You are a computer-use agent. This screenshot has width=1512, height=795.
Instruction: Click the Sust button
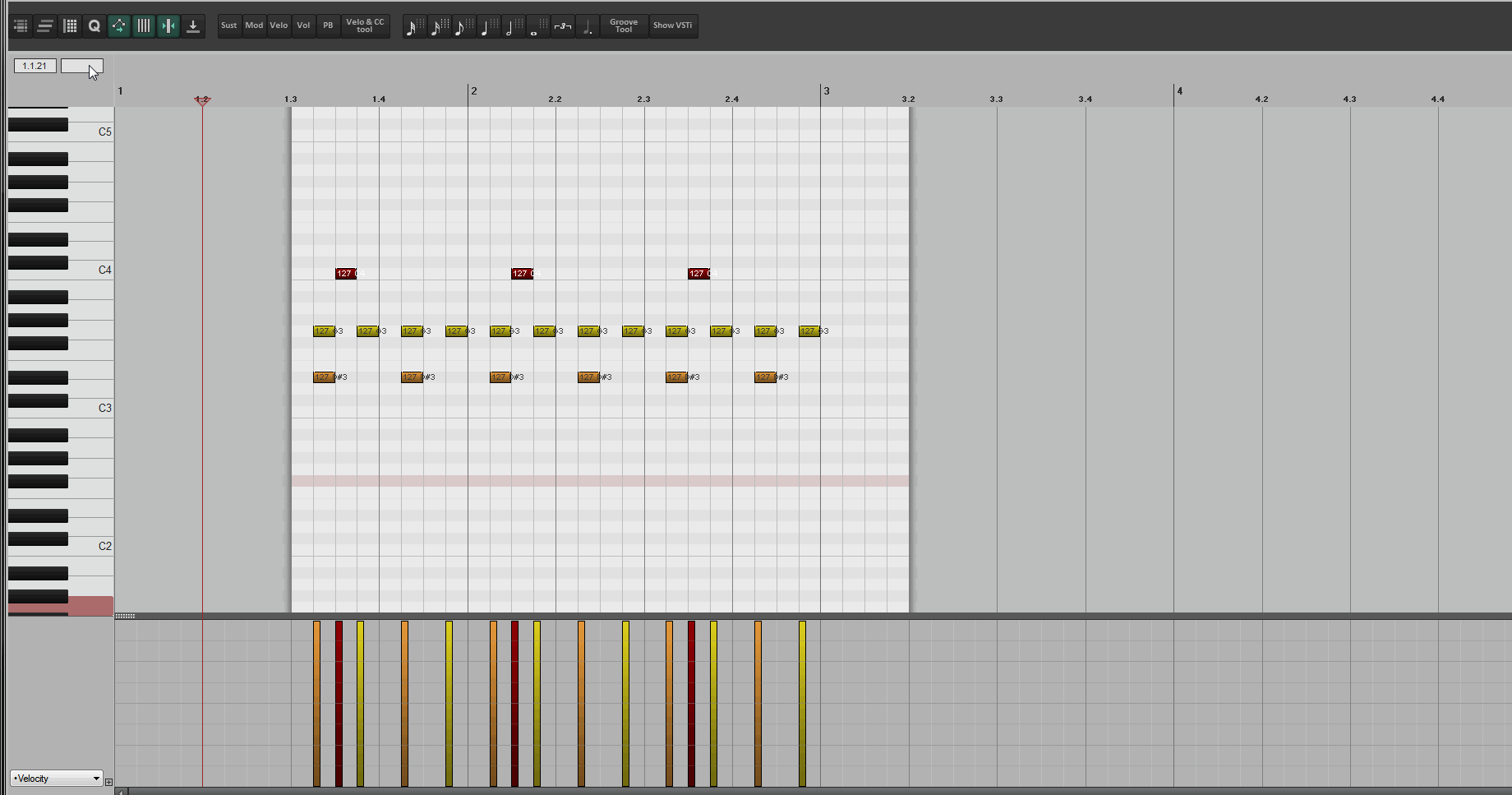229,25
